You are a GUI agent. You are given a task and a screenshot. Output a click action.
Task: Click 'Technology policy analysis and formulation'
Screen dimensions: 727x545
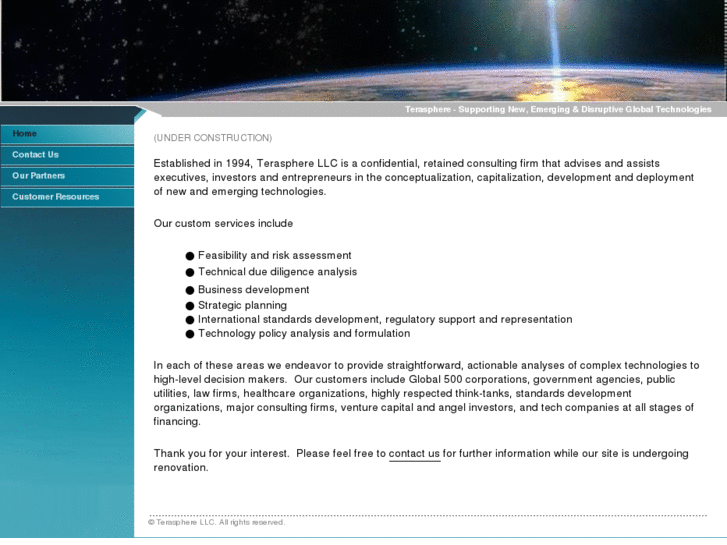pos(304,333)
